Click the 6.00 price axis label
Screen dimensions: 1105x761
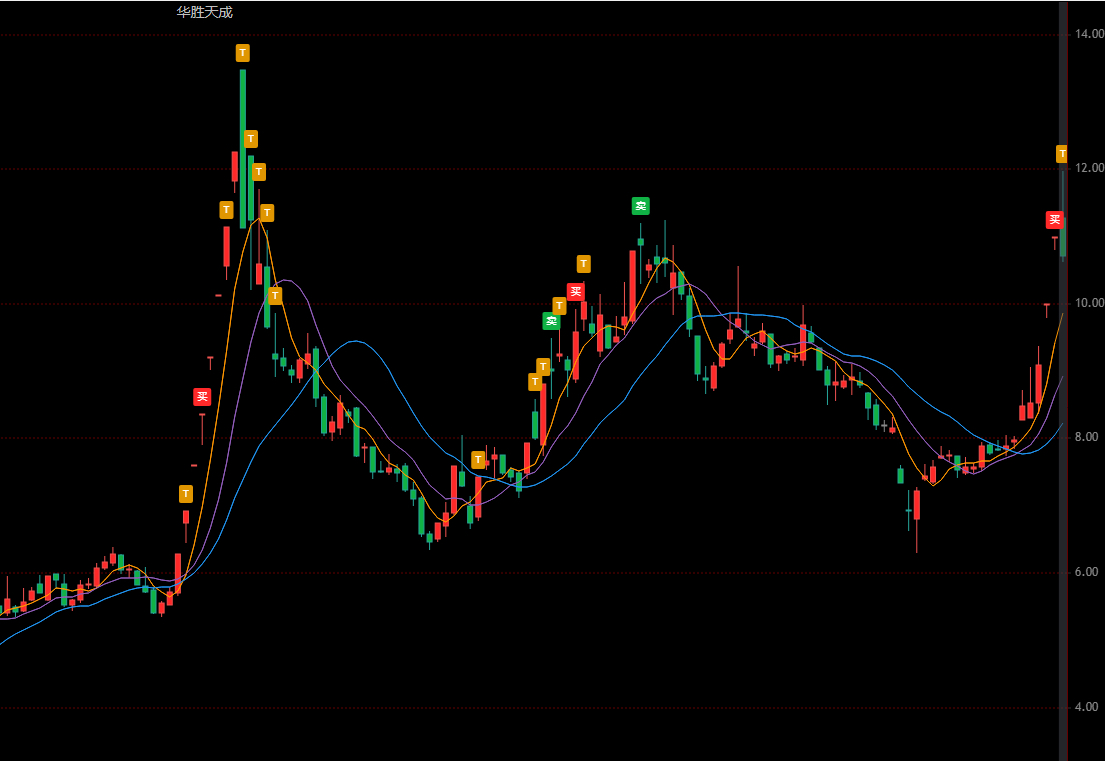(x=1087, y=572)
